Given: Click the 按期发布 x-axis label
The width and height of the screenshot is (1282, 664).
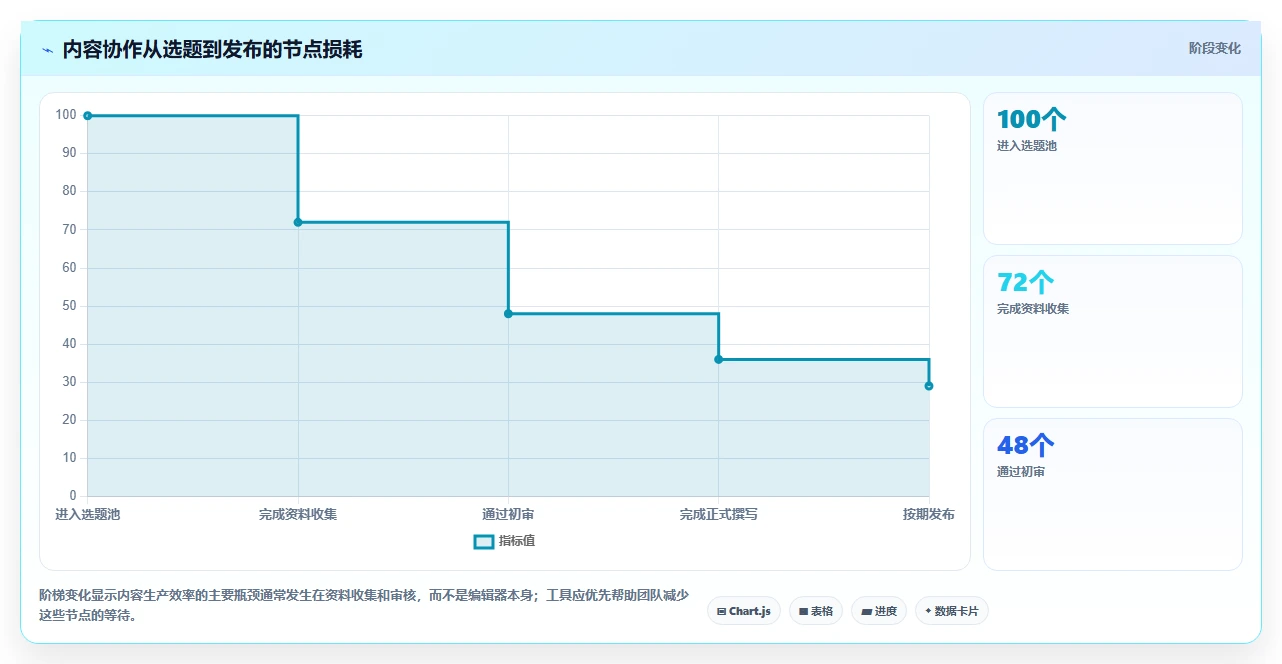Looking at the screenshot, I should (928, 514).
